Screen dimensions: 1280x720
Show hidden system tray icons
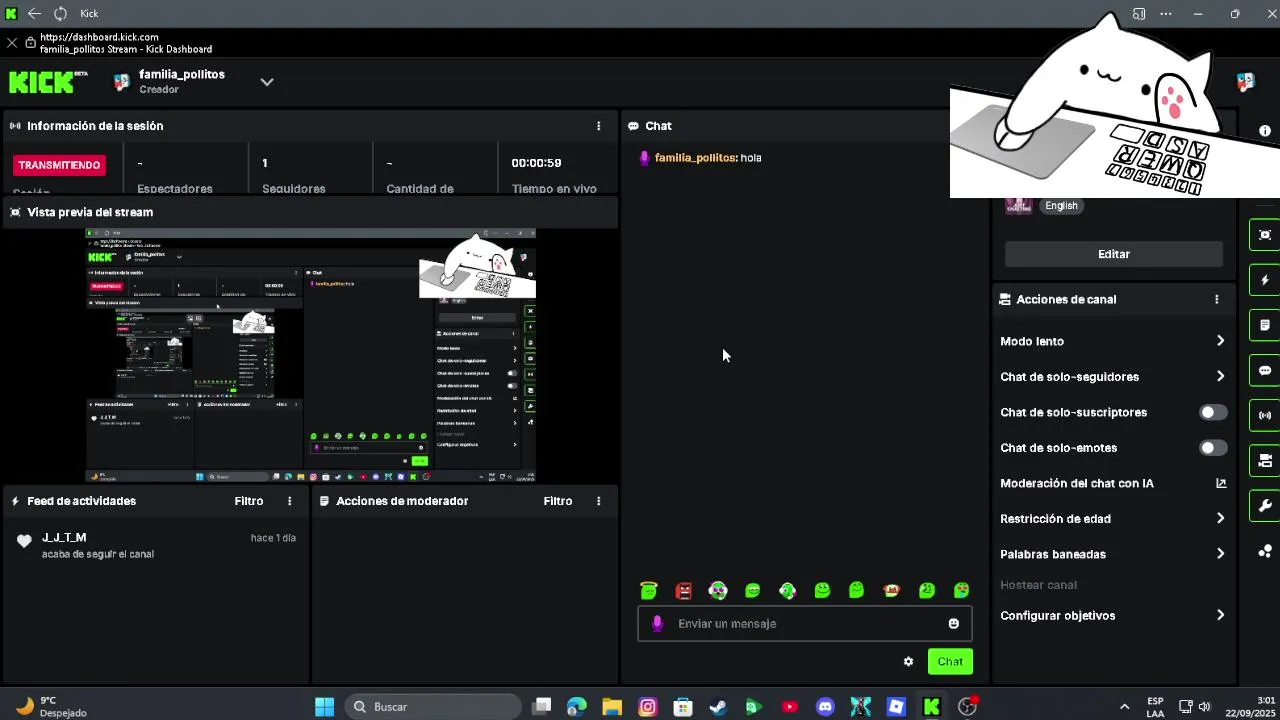[1124, 707]
